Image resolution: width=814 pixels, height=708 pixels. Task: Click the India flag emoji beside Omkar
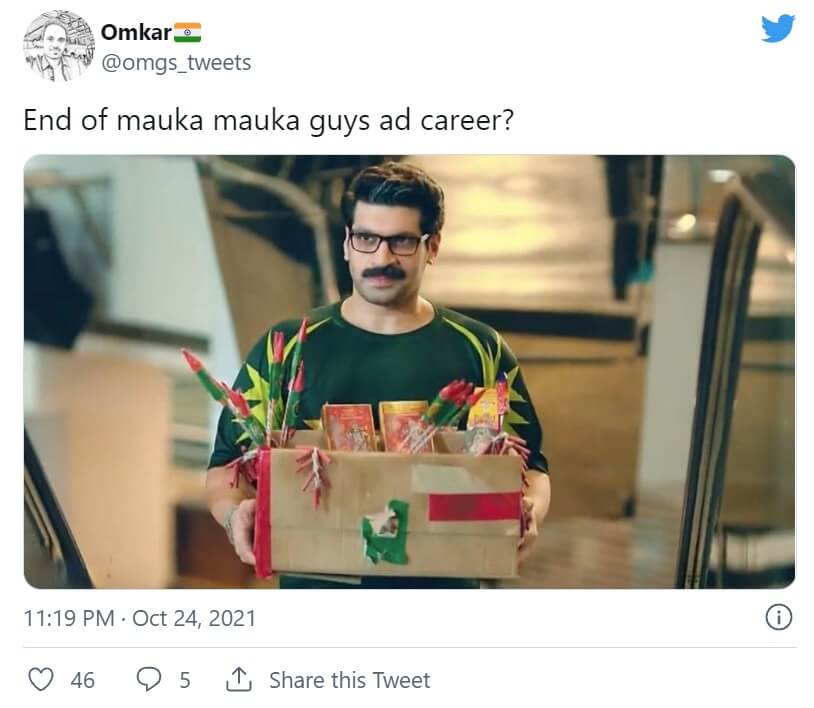pyautogui.click(x=188, y=32)
